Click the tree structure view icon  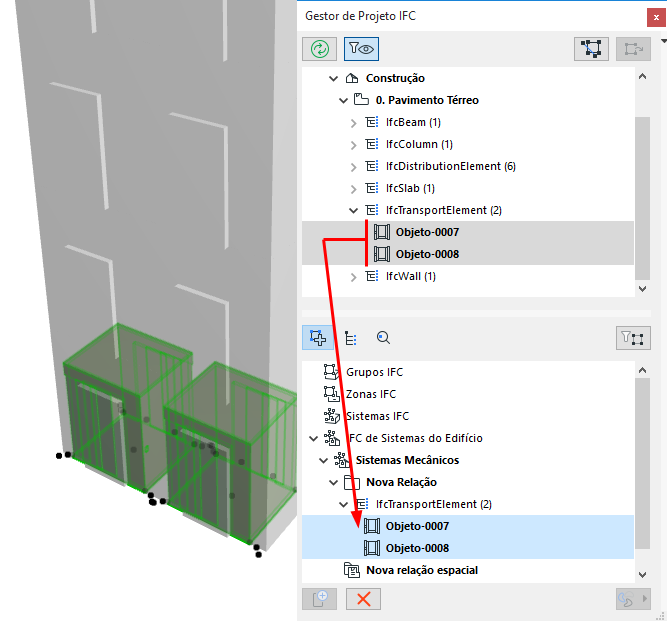pyautogui.click(x=351, y=338)
